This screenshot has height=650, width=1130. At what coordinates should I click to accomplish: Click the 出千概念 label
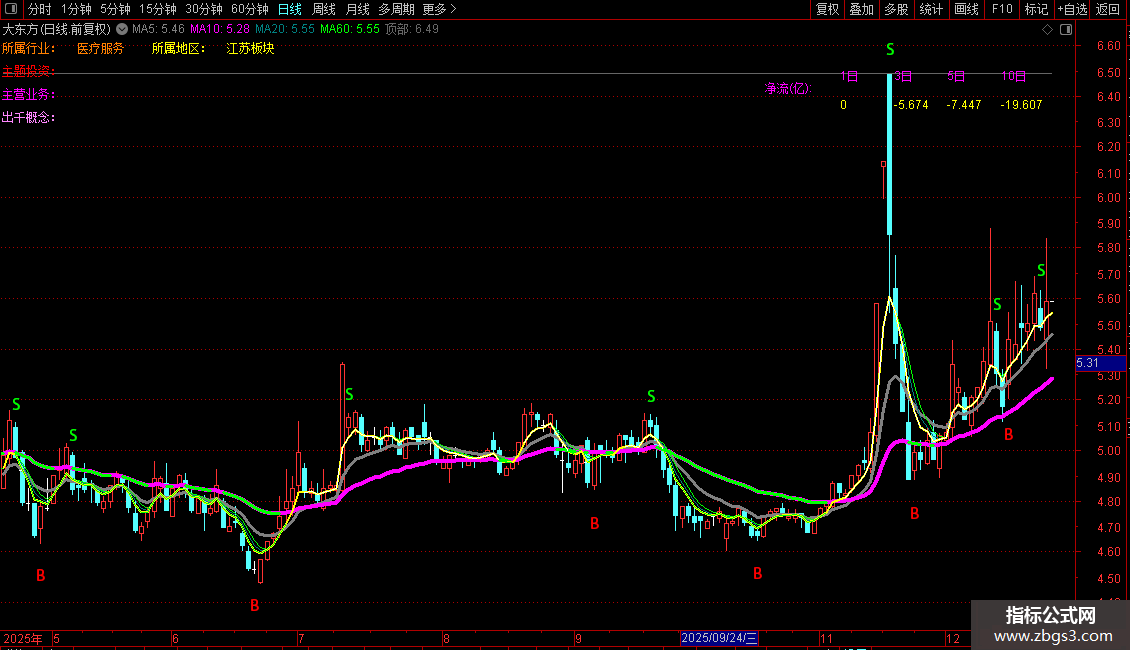point(28,117)
